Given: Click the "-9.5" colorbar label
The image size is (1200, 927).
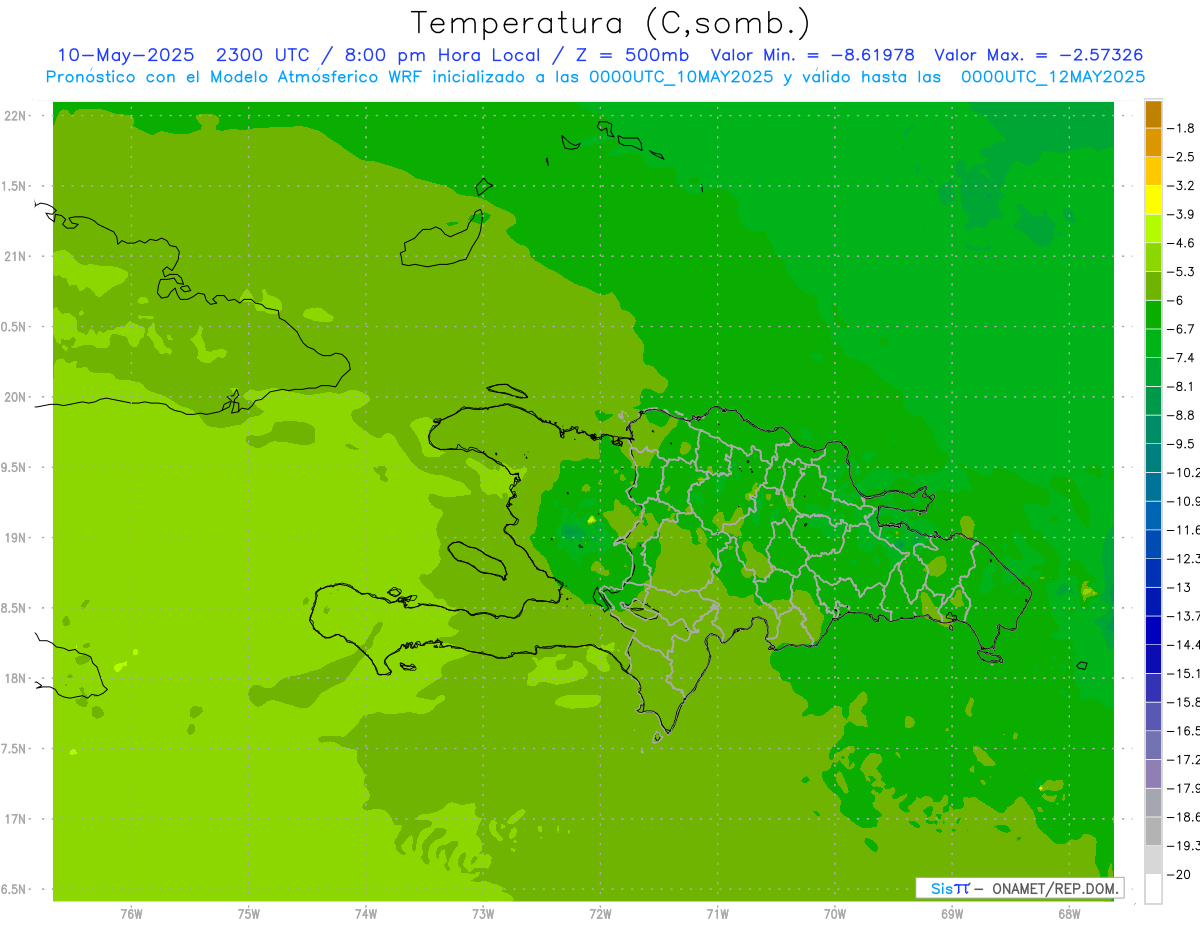Looking at the screenshot, I should click(x=1181, y=444).
